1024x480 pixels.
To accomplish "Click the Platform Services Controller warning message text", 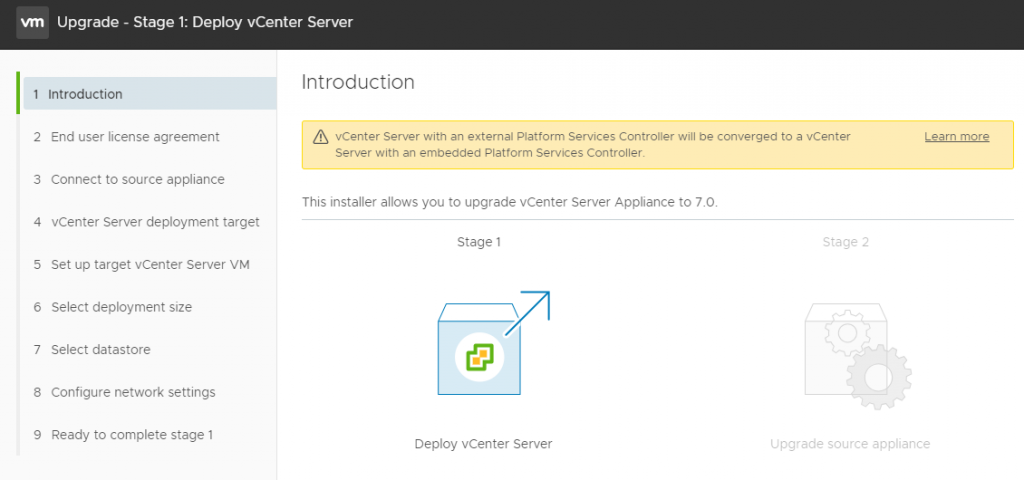I will click(593, 145).
